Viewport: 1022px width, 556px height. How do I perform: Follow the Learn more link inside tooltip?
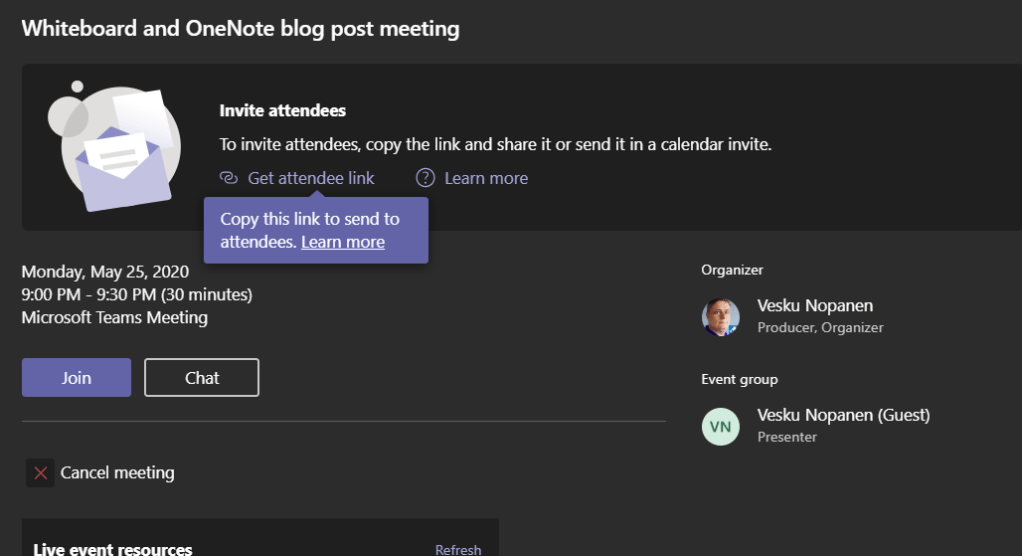click(x=343, y=242)
